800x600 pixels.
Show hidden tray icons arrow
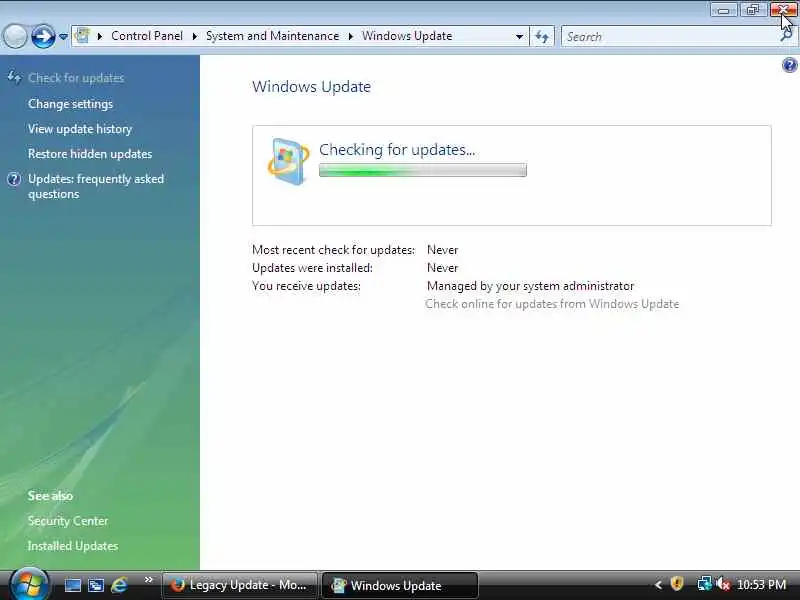[x=658, y=585]
